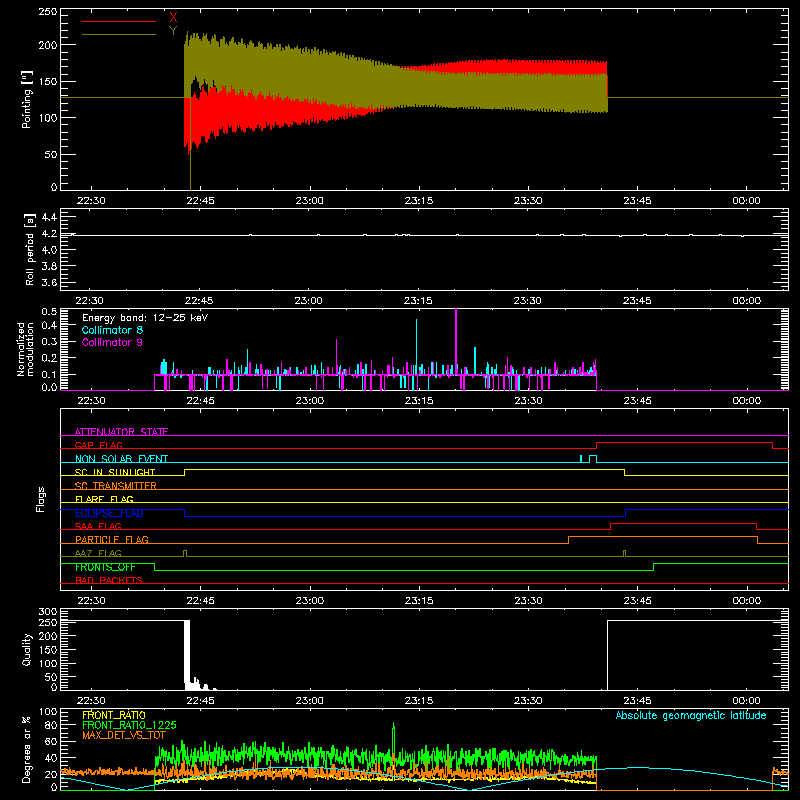The image size is (800, 800).
Task: Click the yellow FRONT_RATIO legend label
Action: pyautogui.click(x=114, y=715)
